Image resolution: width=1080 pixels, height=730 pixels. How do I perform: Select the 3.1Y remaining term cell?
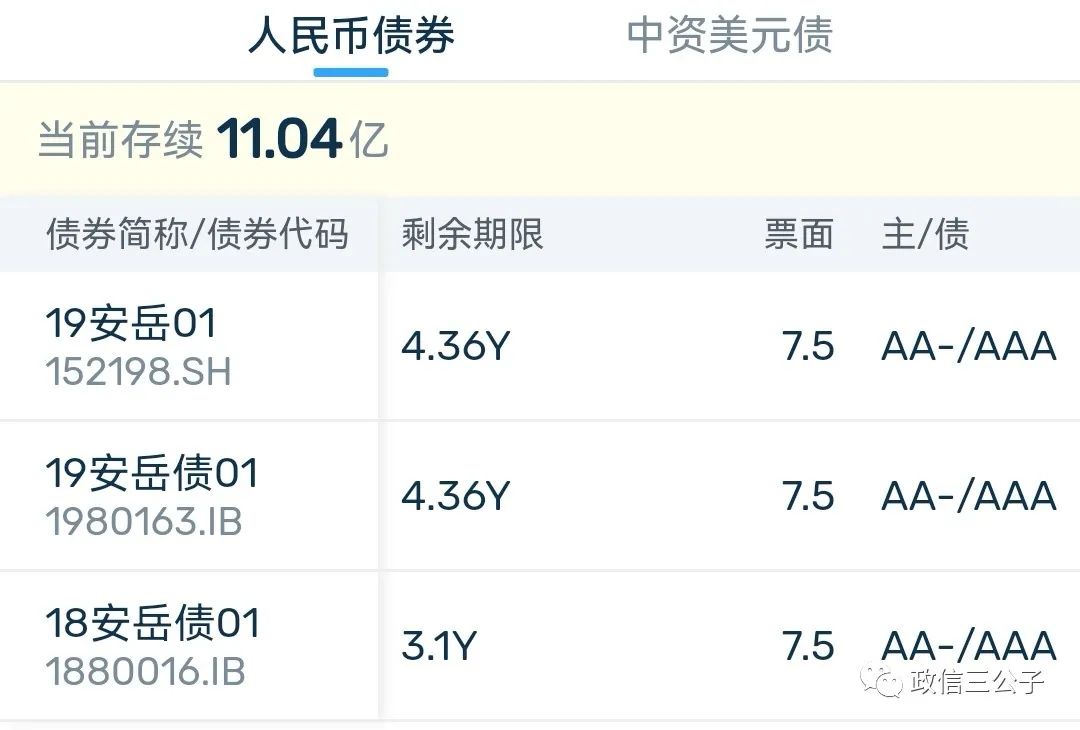(439, 647)
